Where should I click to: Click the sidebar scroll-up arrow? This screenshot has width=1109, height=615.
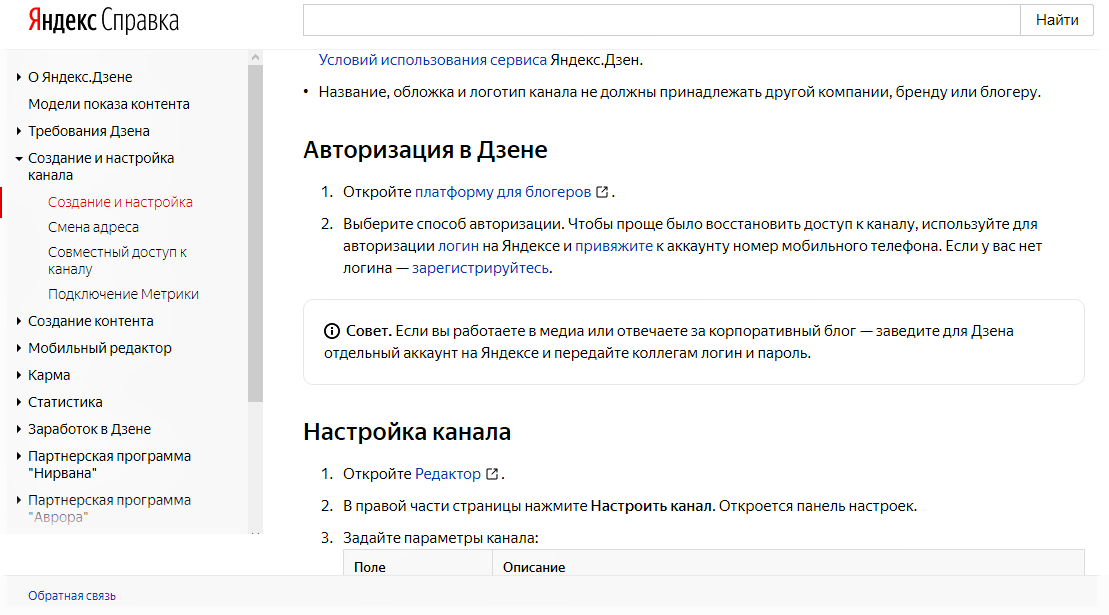(255, 57)
